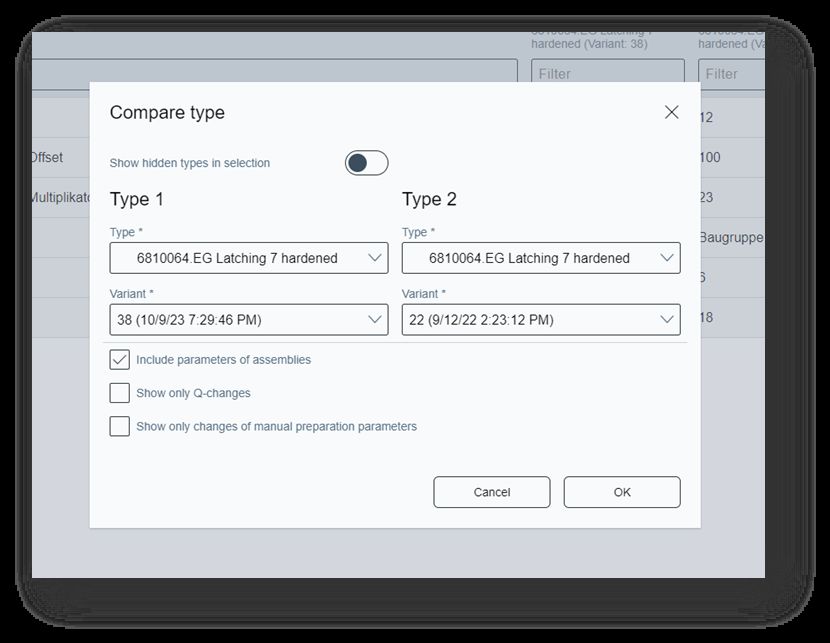Screen dimensions: 830x643
Task: Check Show only changes of manual preparation parameters
Action: (x=120, y=426)
